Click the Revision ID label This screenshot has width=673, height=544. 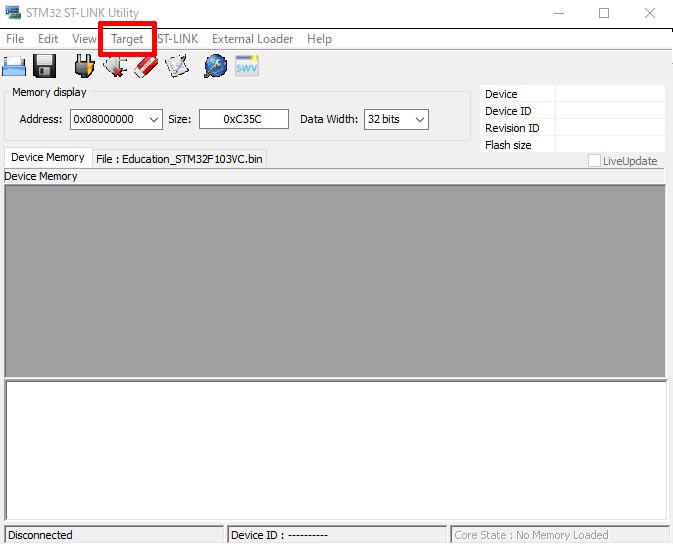[512, 128]
